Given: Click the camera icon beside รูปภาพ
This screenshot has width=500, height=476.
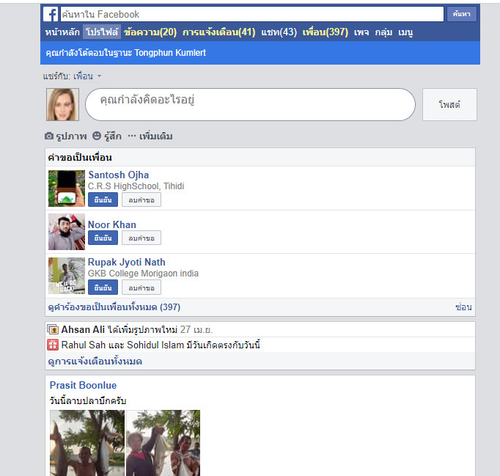Looking at the screenshot, I should point(49,136).
